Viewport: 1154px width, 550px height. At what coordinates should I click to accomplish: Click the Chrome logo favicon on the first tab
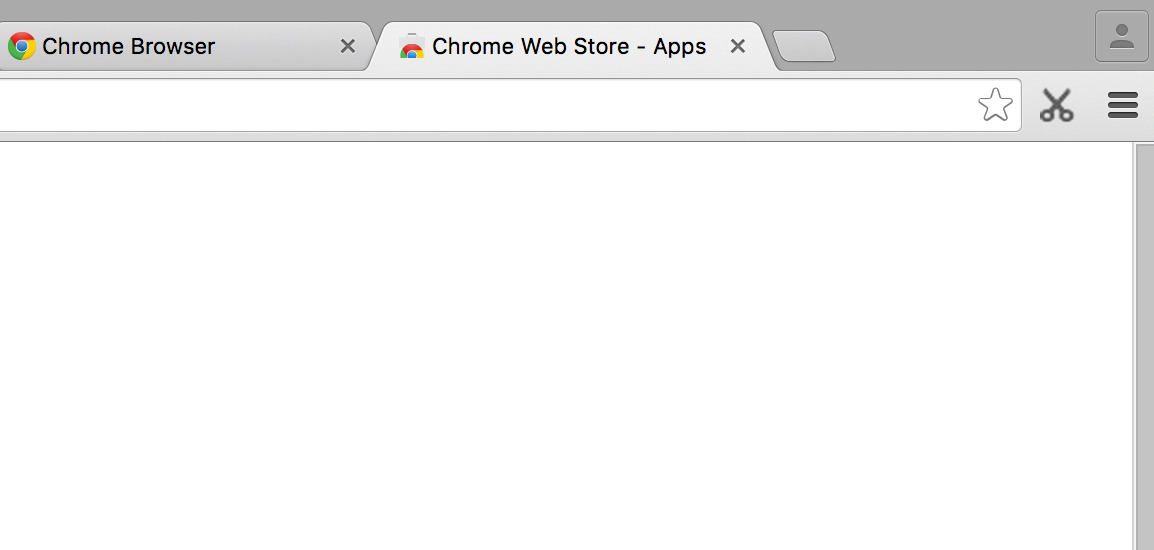click(22, 46)
